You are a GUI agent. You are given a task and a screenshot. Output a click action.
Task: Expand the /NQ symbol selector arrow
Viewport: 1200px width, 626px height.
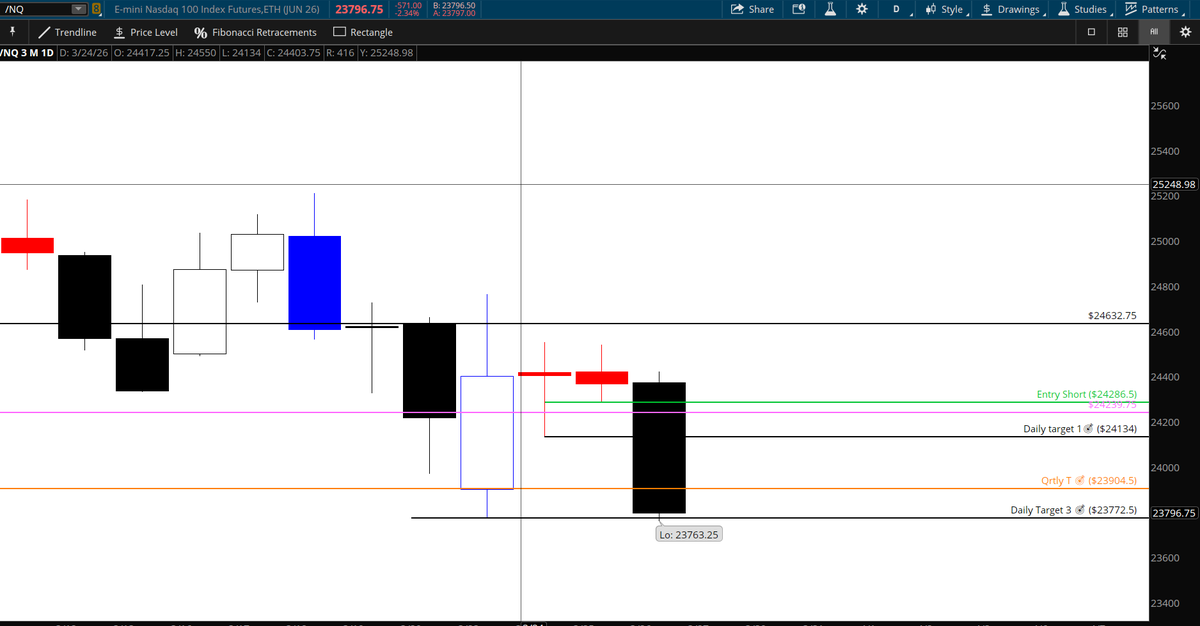point(79,9)
